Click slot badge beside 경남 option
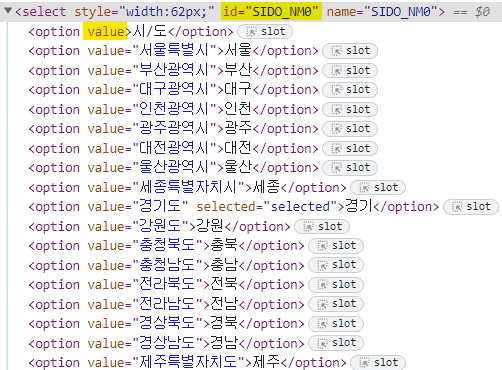Viewport: 502px width, 370px height. [336, 343]
